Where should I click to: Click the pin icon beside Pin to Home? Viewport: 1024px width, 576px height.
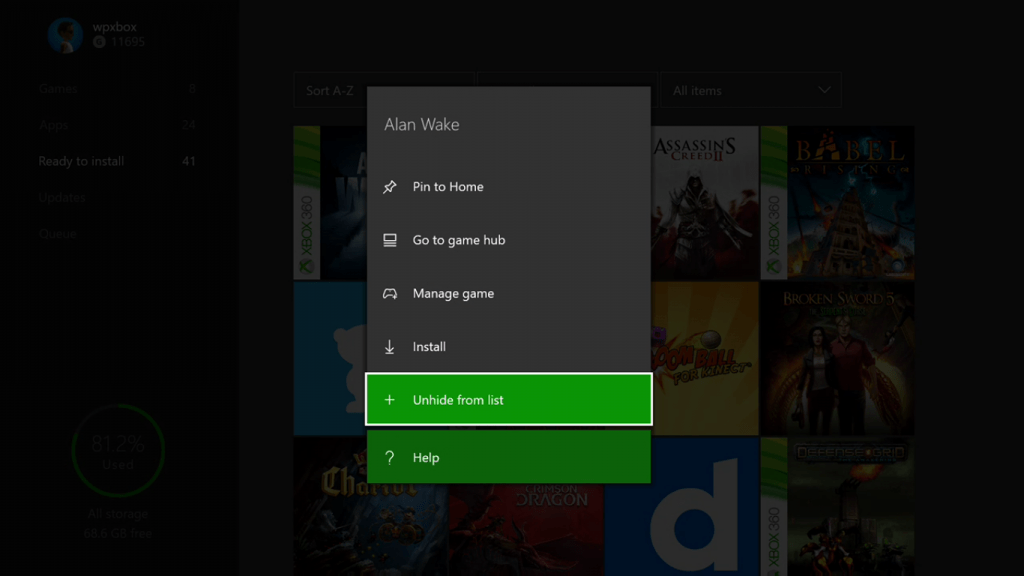point(390,187)
